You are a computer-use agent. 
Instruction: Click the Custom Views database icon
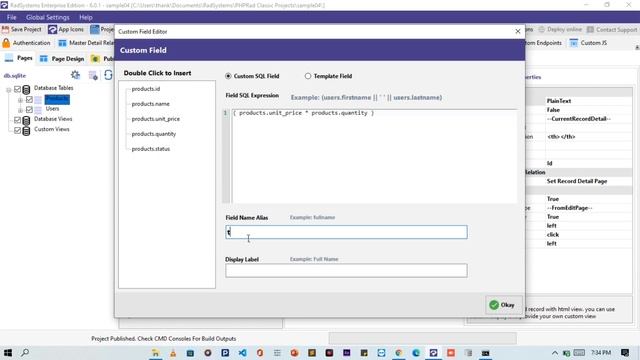[26, 131]
